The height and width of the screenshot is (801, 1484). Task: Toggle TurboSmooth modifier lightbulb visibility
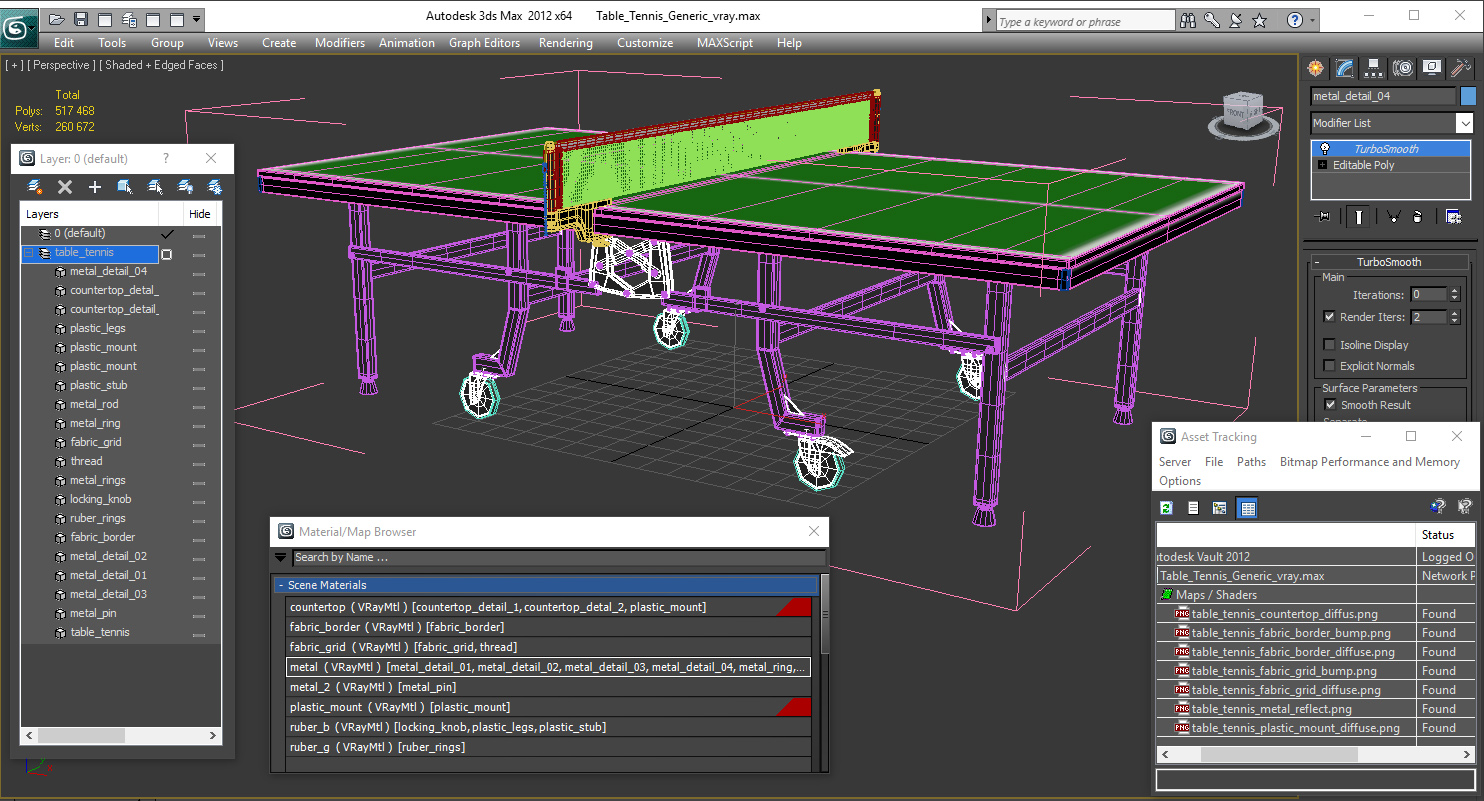point(1325,149)
